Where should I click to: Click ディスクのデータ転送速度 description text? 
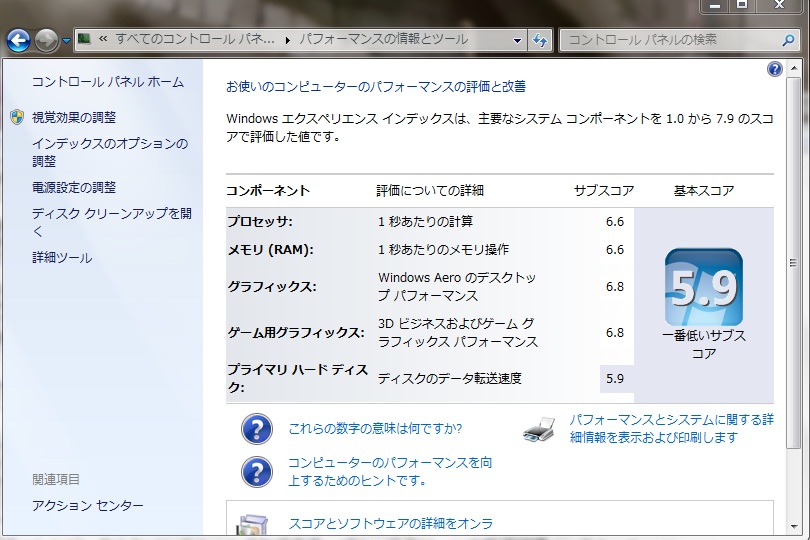pyautogui.click(x=449, y=378)
